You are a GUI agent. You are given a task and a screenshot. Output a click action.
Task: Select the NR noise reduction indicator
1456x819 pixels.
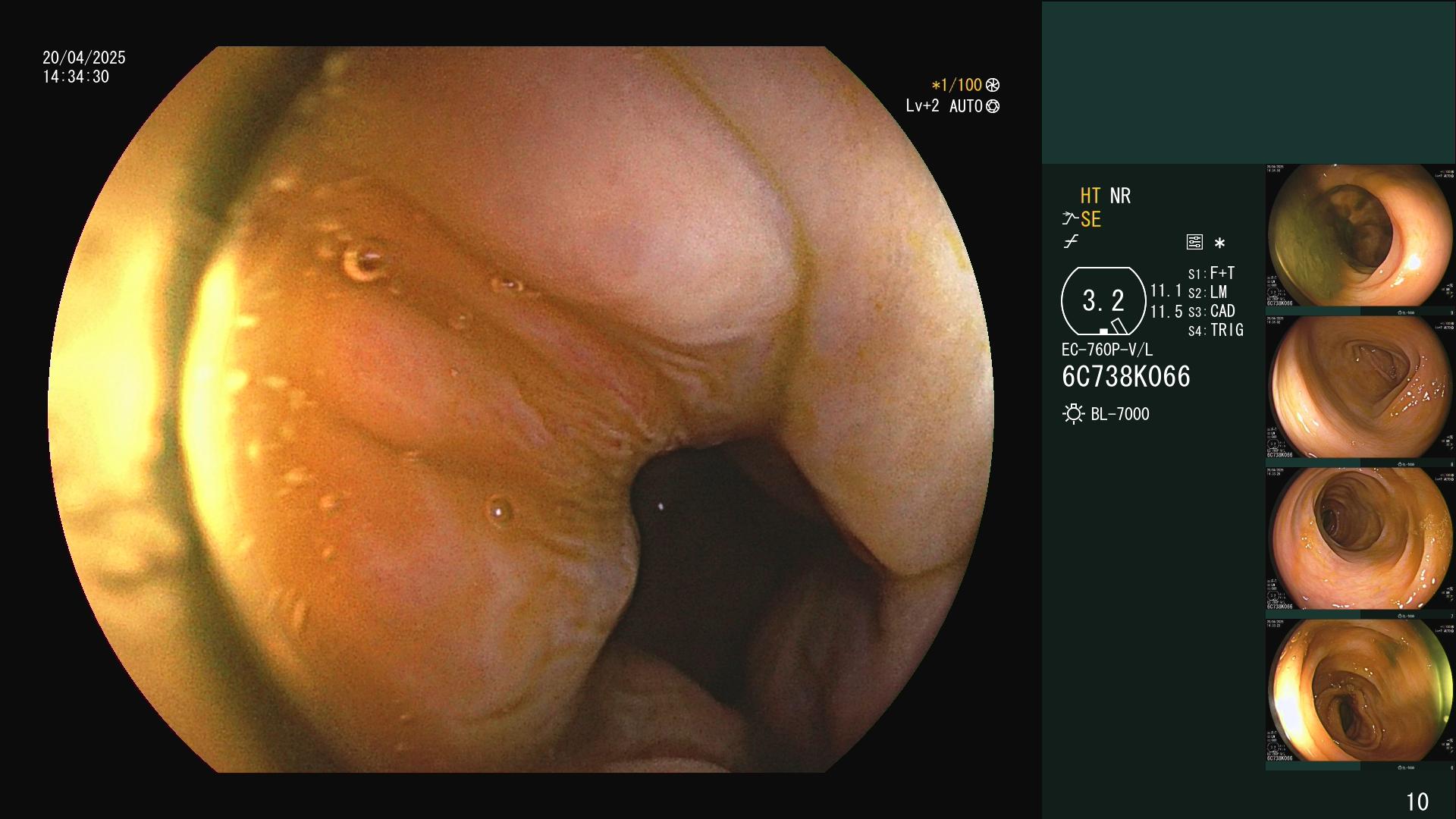(1120, 196)
